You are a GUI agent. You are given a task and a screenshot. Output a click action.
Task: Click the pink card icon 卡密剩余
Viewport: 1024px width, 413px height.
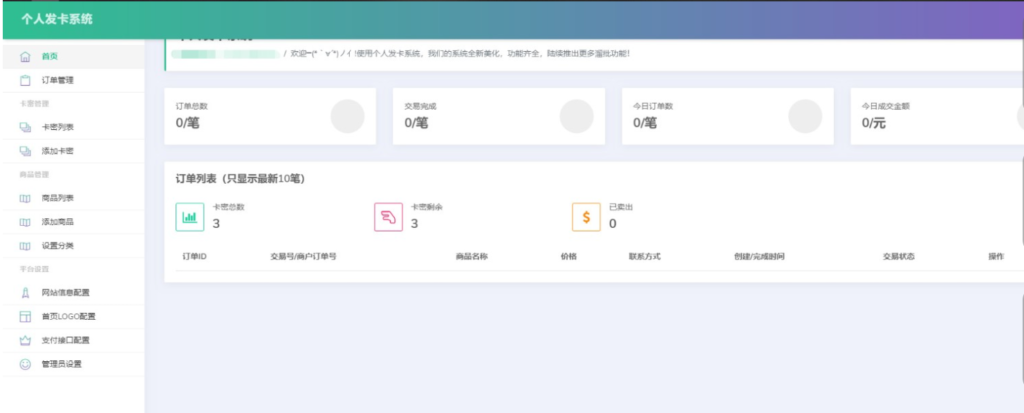[388, 217]
